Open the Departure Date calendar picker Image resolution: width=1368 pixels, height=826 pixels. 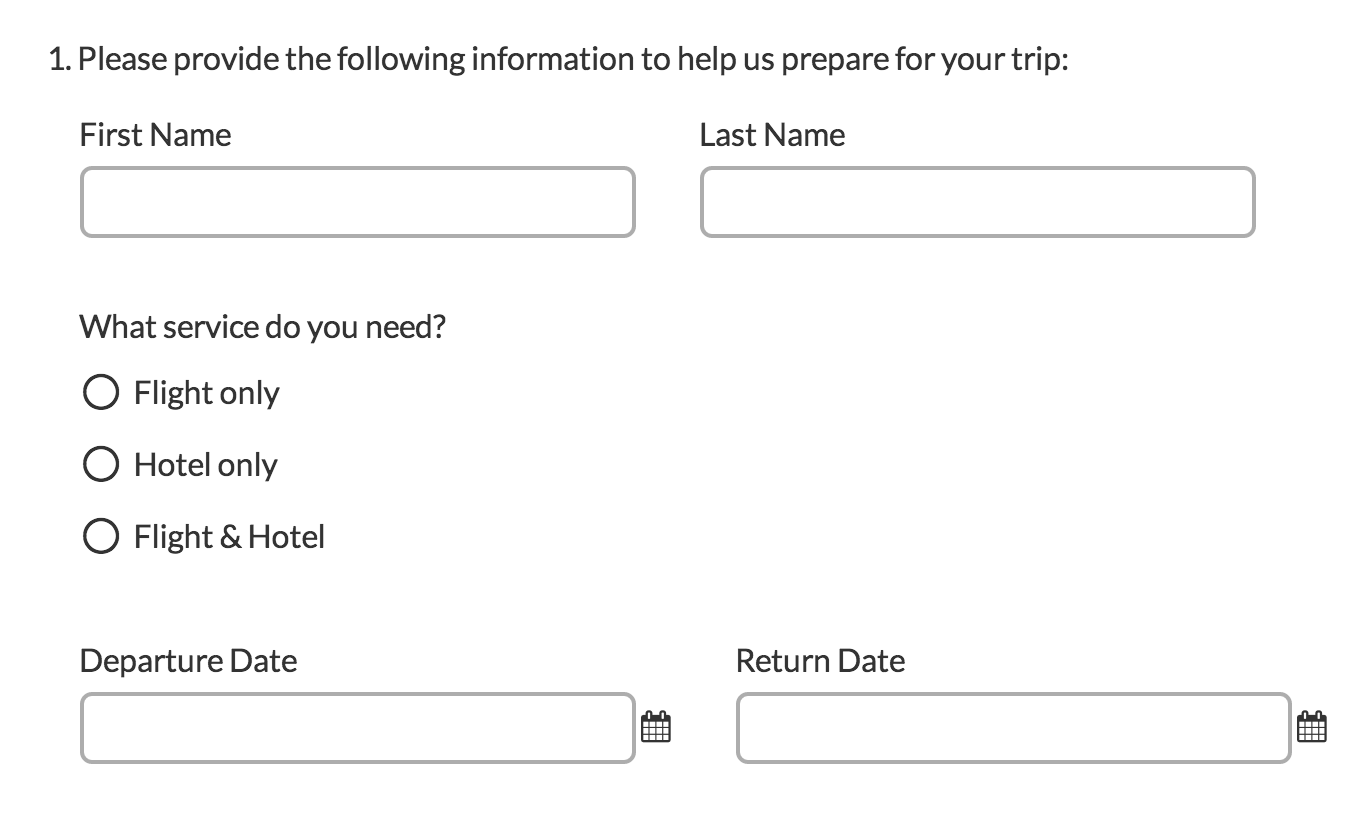click(655, 727)
